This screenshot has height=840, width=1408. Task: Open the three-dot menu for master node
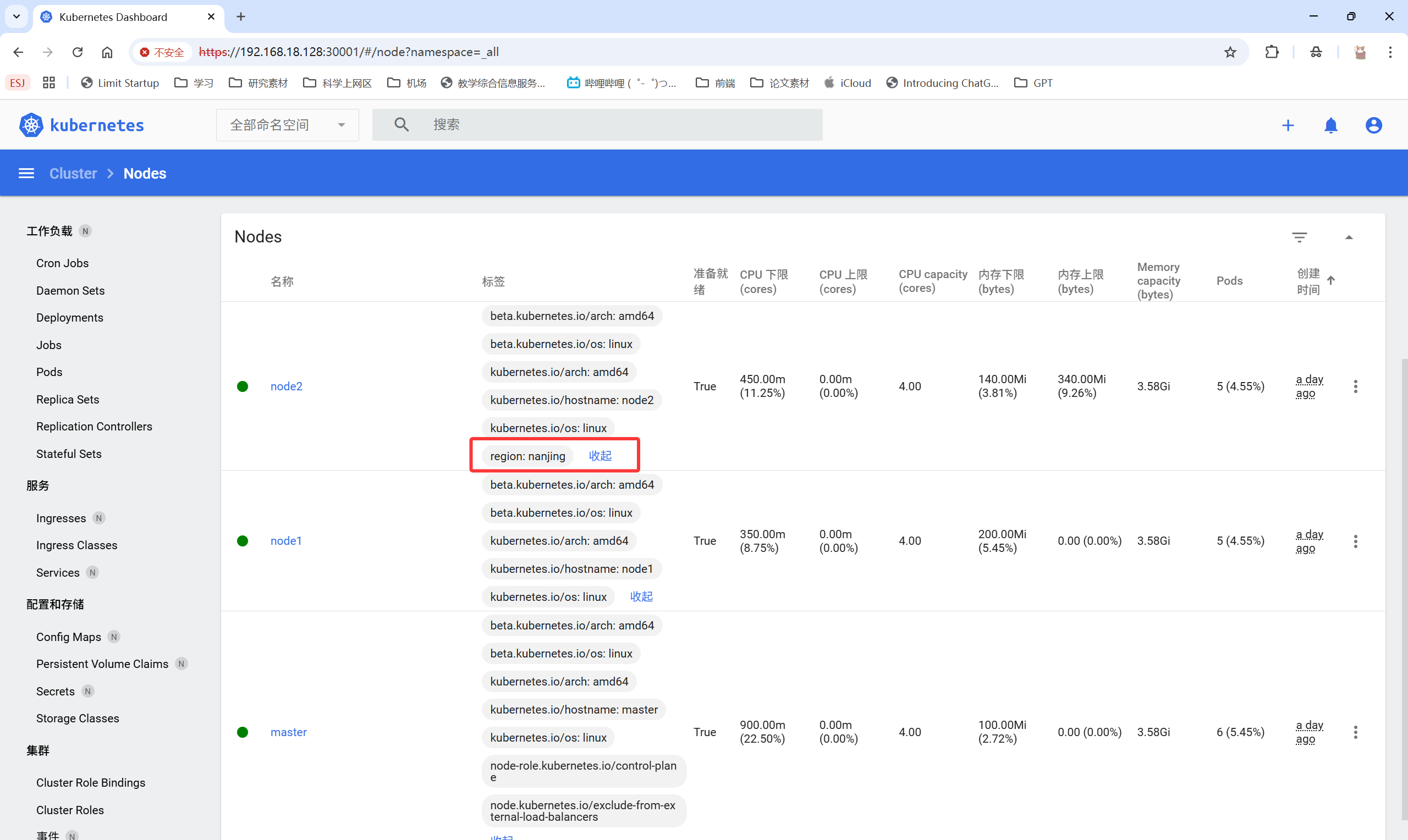[1355, 732]
